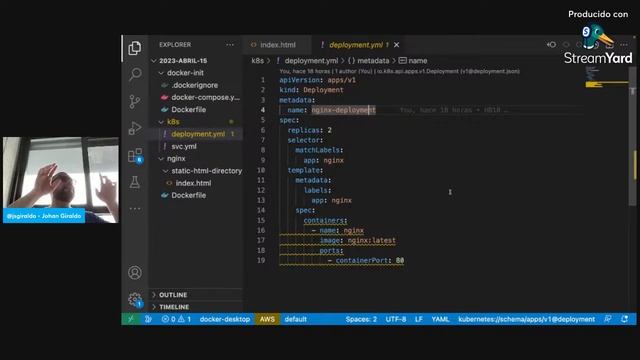Image resolution: width=640 pixels, height=360 pixels.
Task: Open the editor timeline icon in title actions
Action: coord(551,44)
